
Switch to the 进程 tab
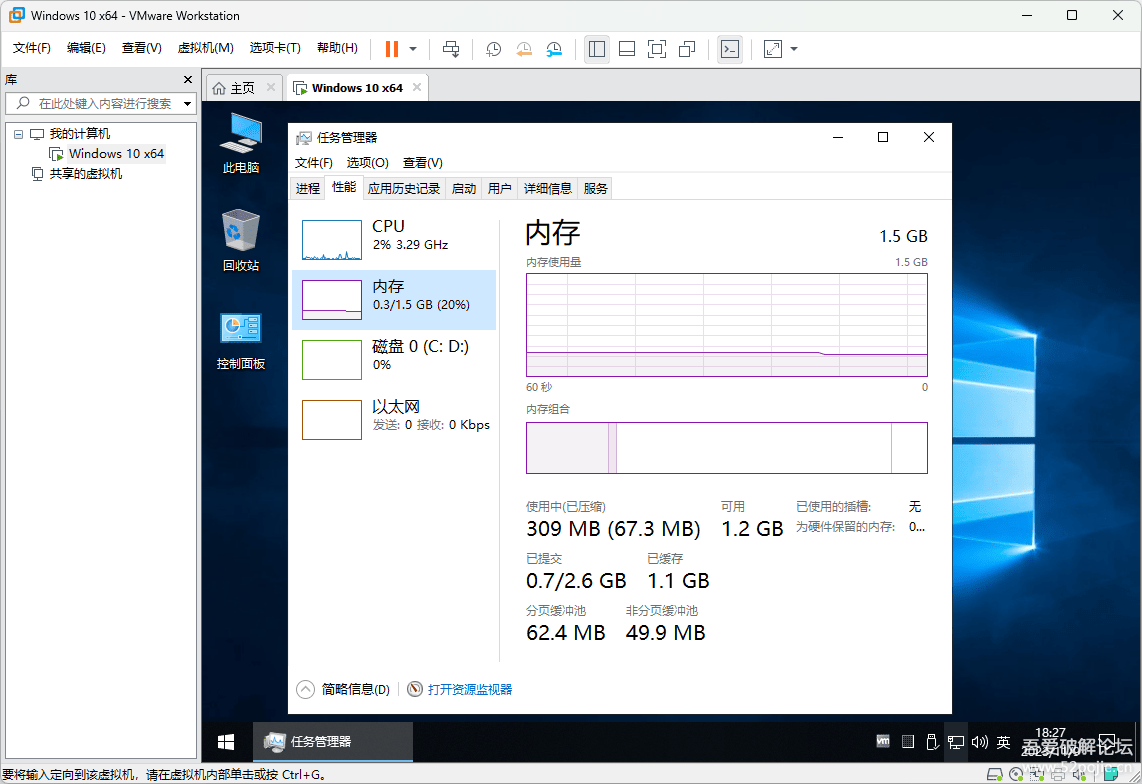(307, 189)
